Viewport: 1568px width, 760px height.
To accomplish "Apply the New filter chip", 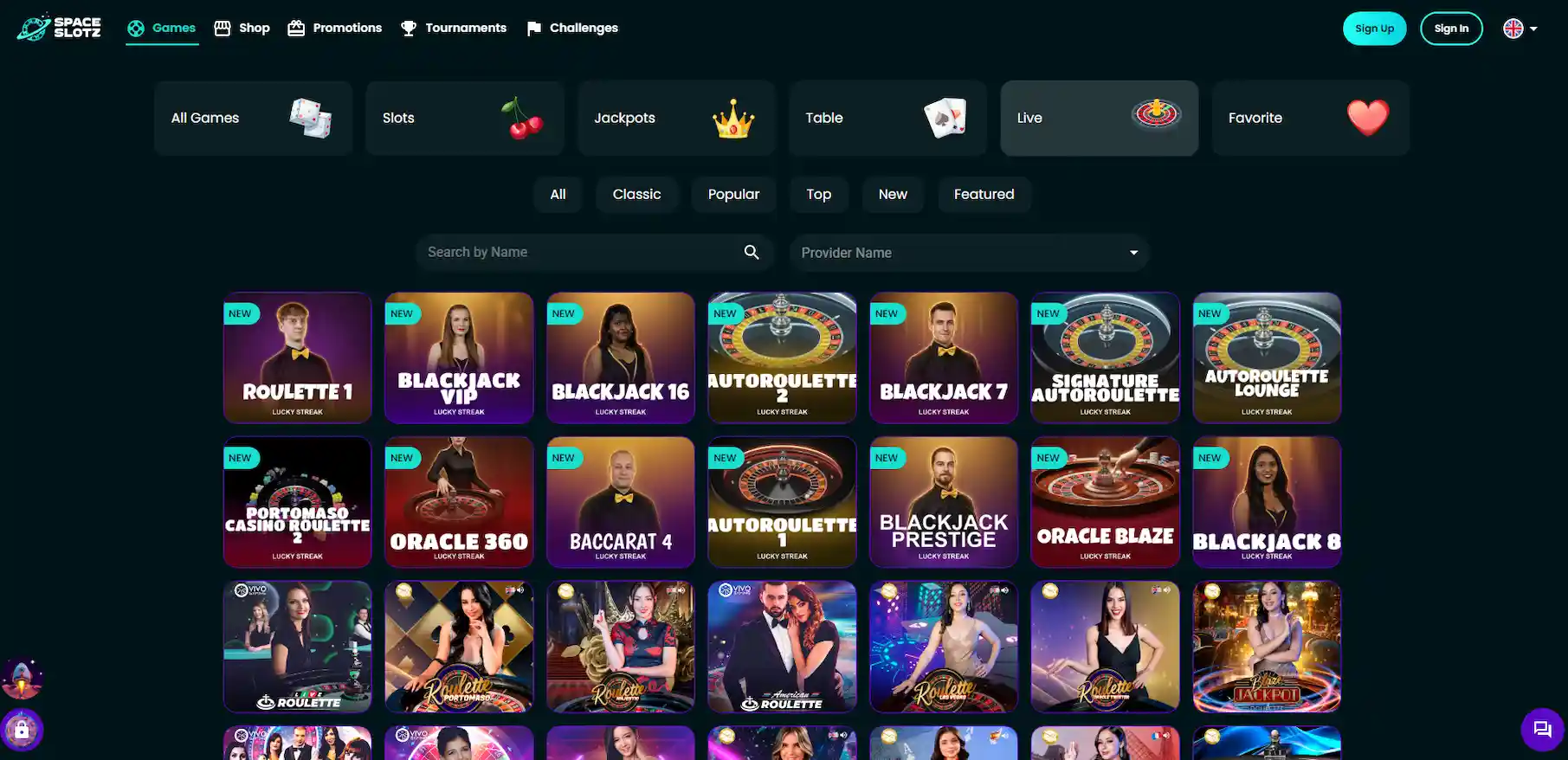I will 893,194.
